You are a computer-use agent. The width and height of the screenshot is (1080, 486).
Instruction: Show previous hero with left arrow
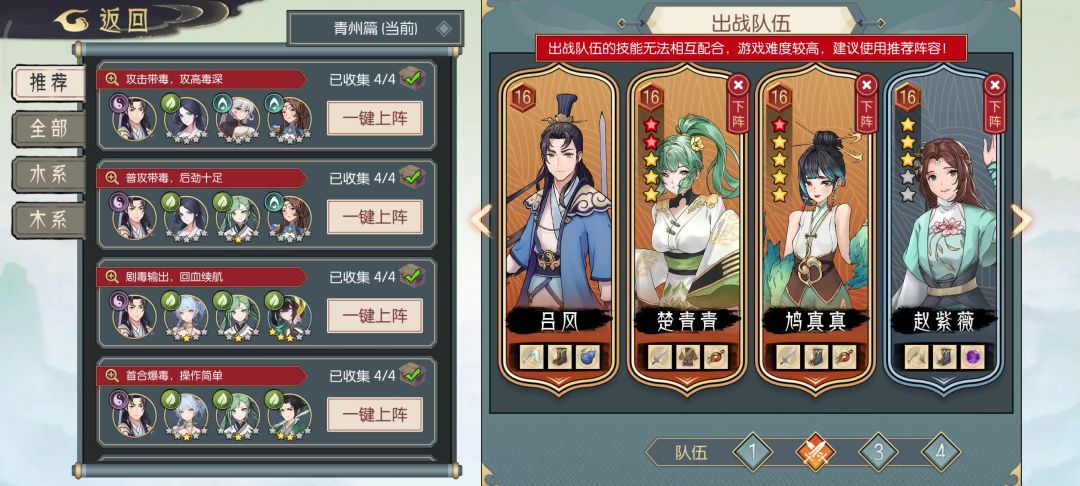481,220
